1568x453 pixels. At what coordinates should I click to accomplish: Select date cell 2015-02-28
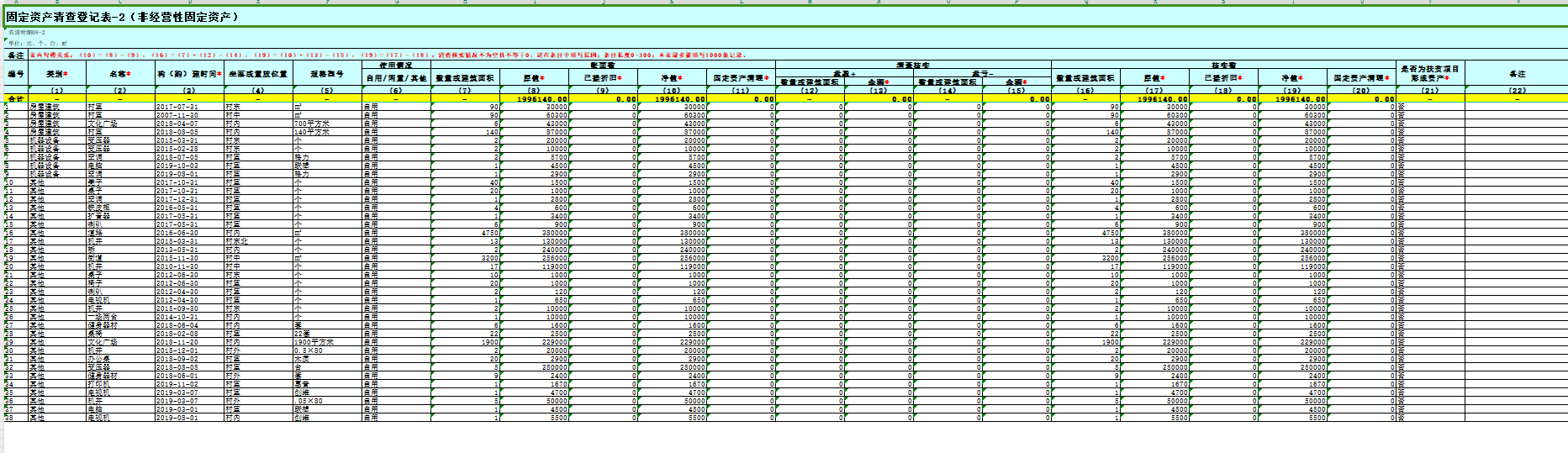(x=189, y=149)
